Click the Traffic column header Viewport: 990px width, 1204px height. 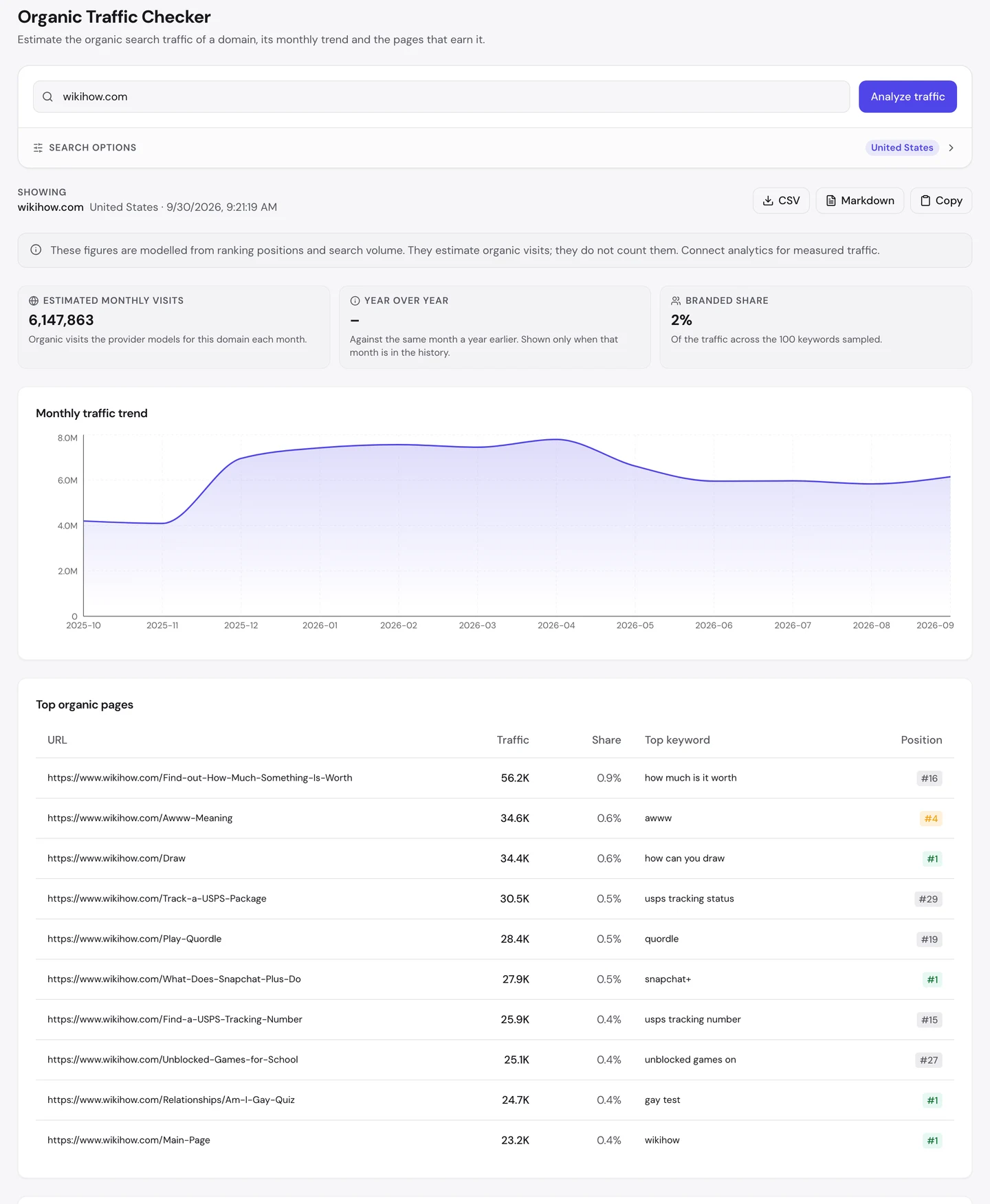(x=513, y=740)
